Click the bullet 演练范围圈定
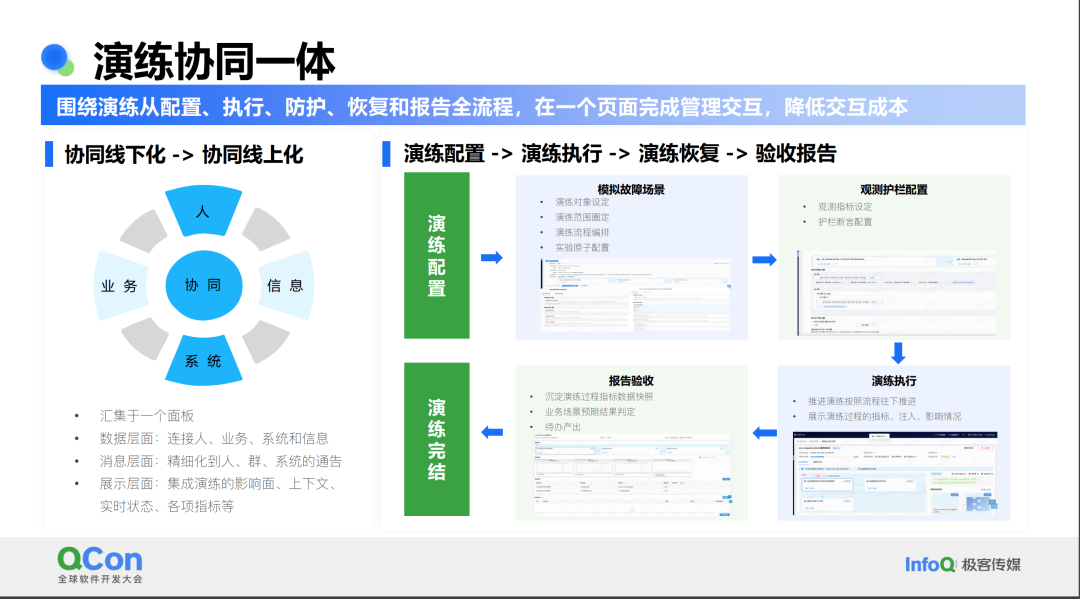Viewport: 1080px width, 599px height. point(582,217)
